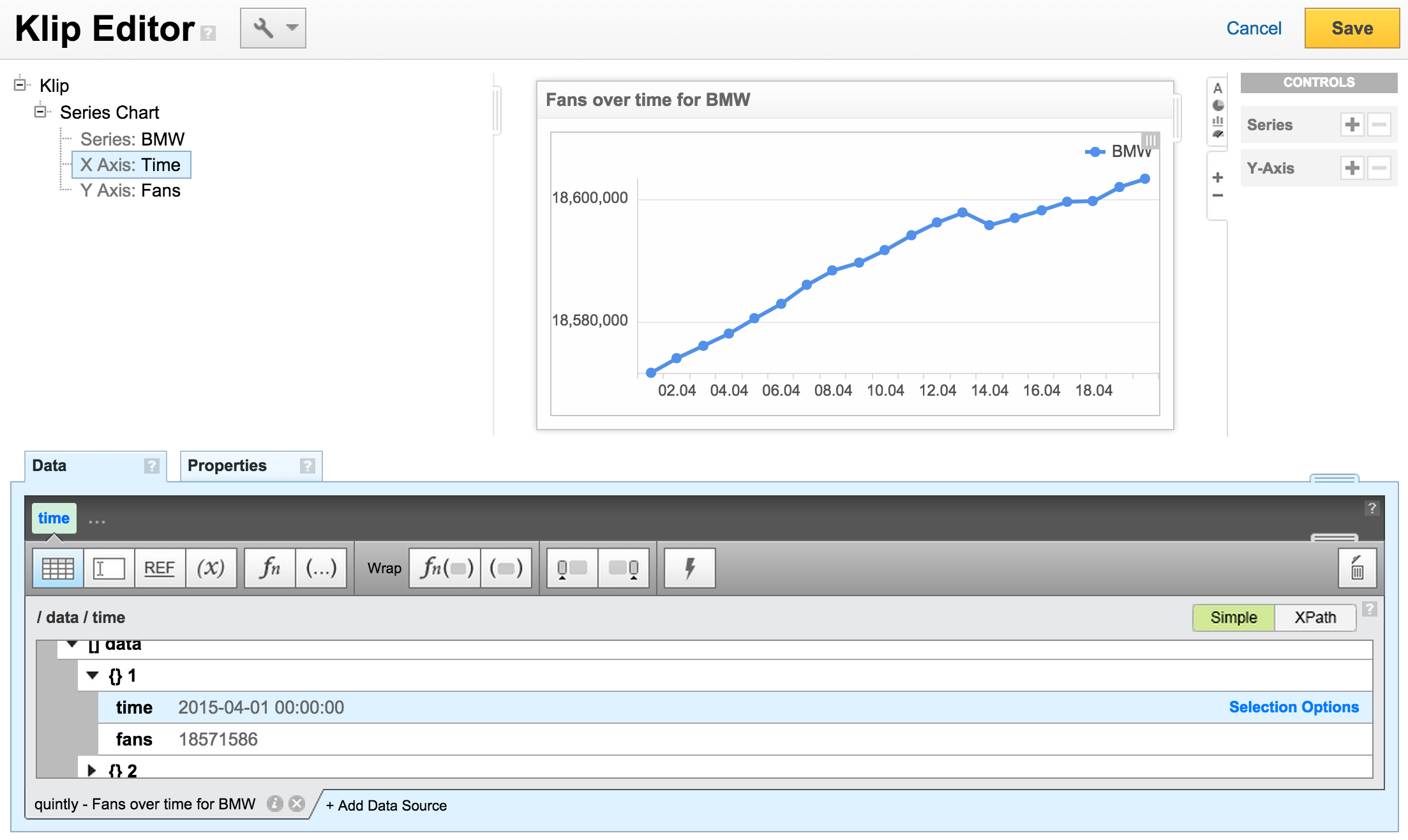Click the gauge component palette icon
The height and width of the screenshot is (840, 1408).
1218,134
